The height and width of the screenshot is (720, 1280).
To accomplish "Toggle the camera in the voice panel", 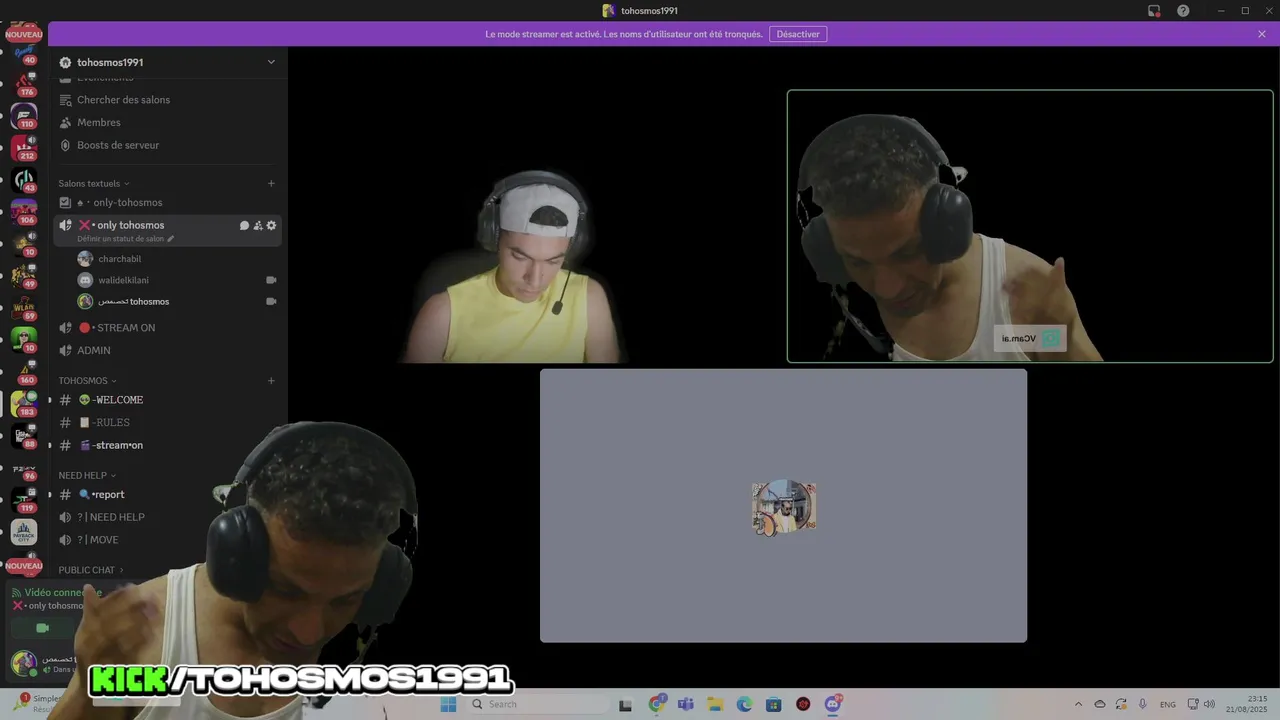I will [42, 628].
